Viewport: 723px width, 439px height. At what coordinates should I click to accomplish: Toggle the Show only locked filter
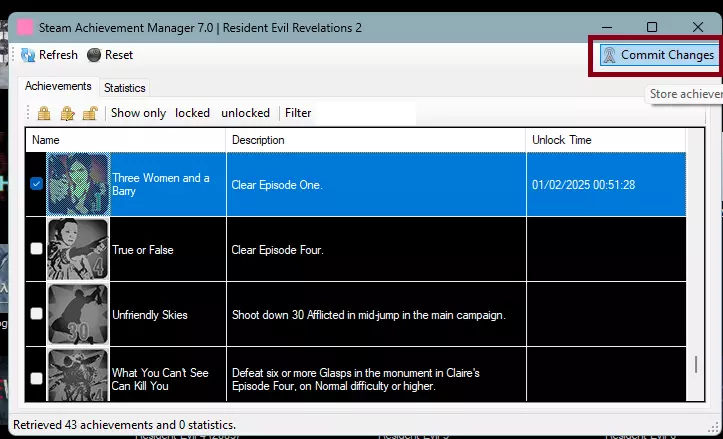coord(192,113)
